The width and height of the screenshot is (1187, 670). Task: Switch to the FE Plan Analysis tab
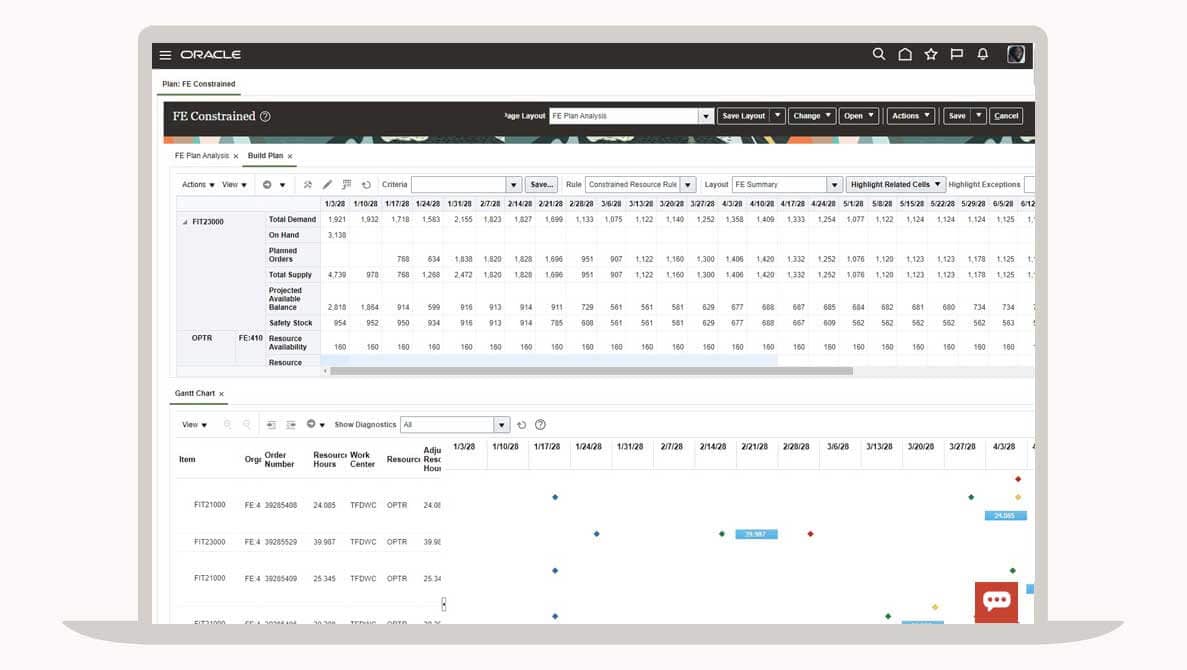pos(201,156)
